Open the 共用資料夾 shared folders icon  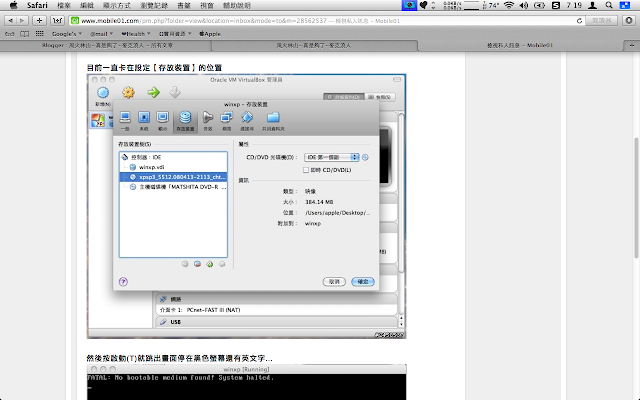[x=273, y=121]
